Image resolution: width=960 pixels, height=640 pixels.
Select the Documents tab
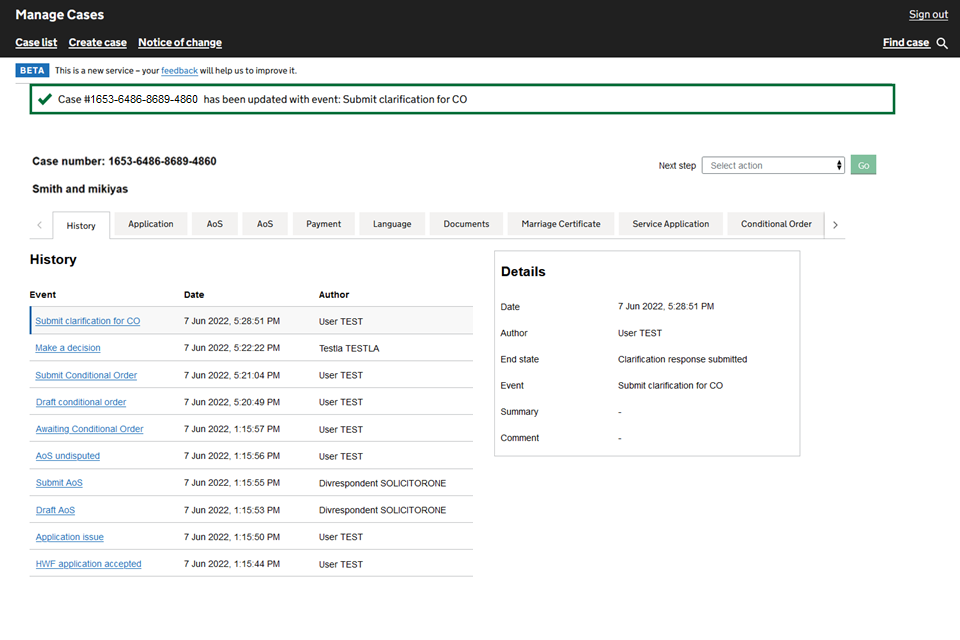[466, 224]
